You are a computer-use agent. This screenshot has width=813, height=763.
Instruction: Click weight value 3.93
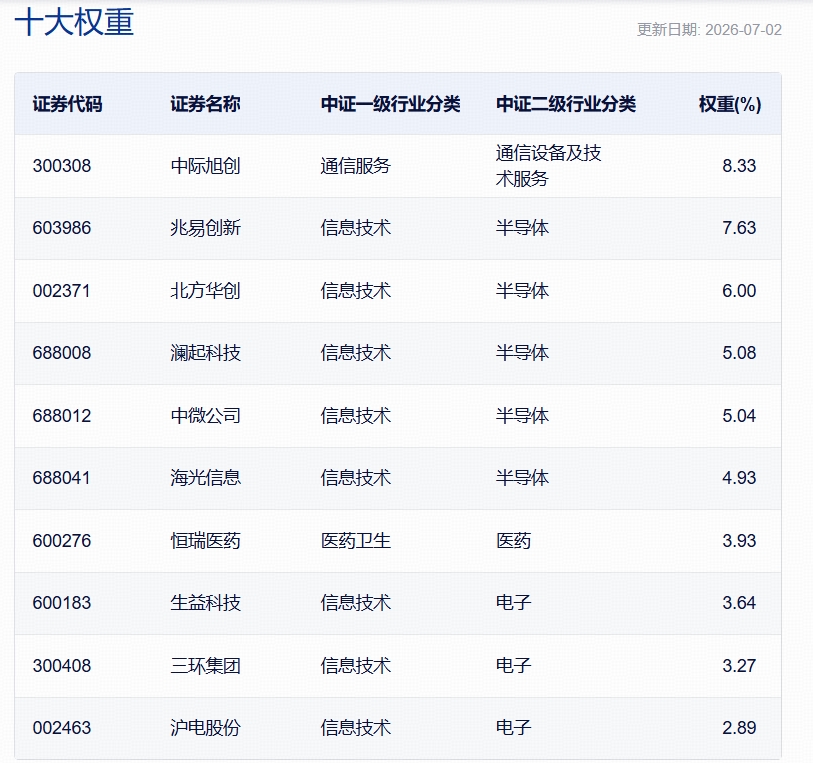[x=739, y=541]
